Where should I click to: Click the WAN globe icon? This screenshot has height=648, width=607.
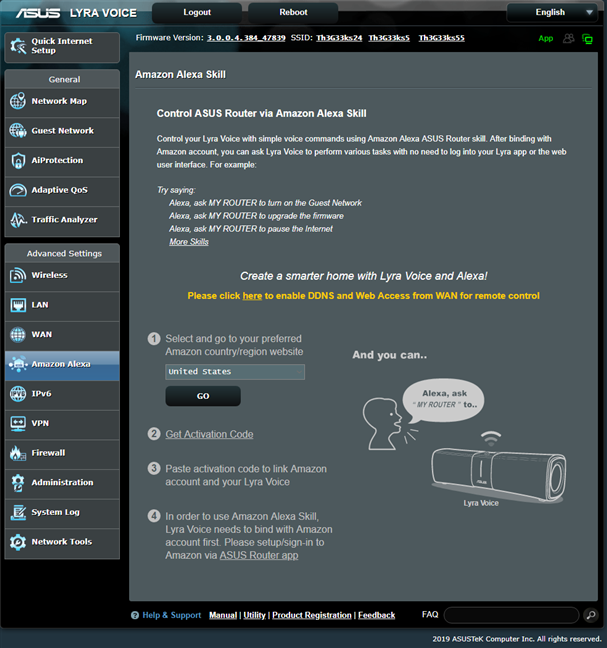[x=18, y=335]
